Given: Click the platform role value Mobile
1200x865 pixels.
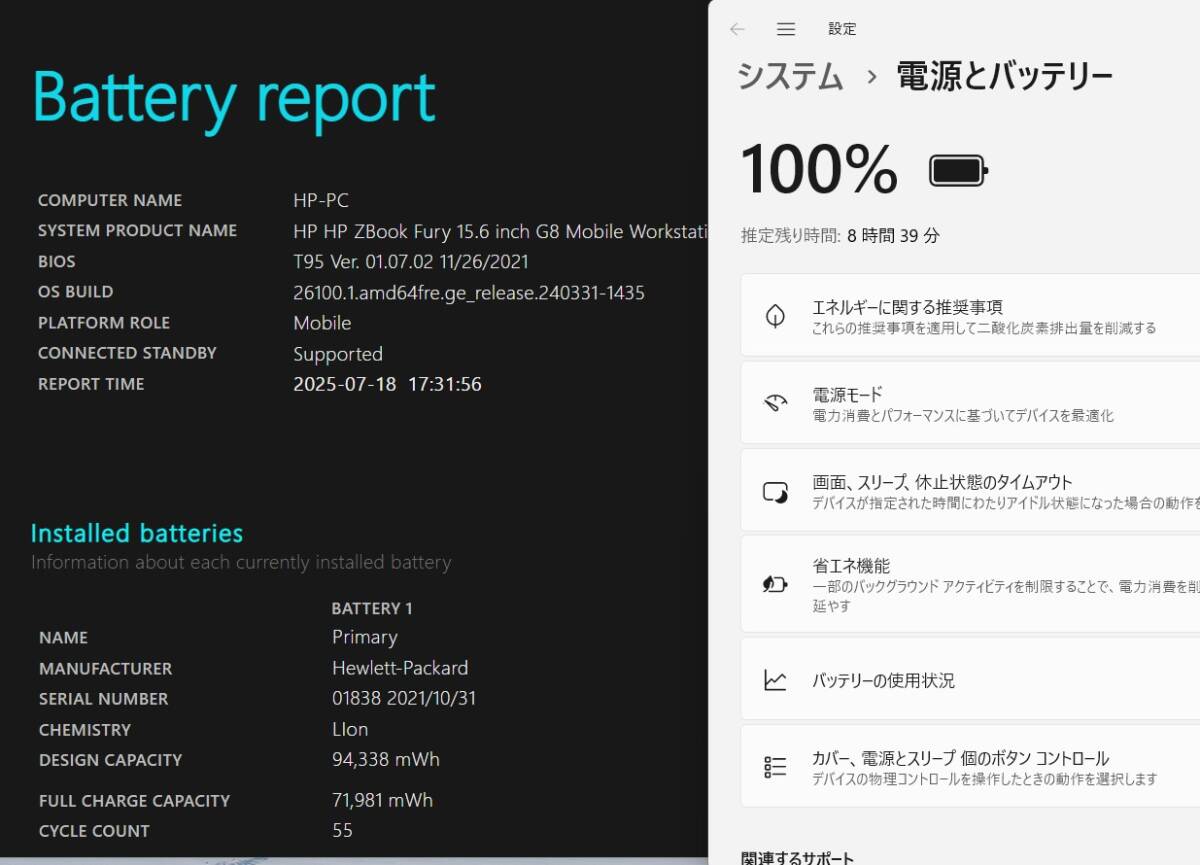Looking at the screenshot, I should click(322, 323).
